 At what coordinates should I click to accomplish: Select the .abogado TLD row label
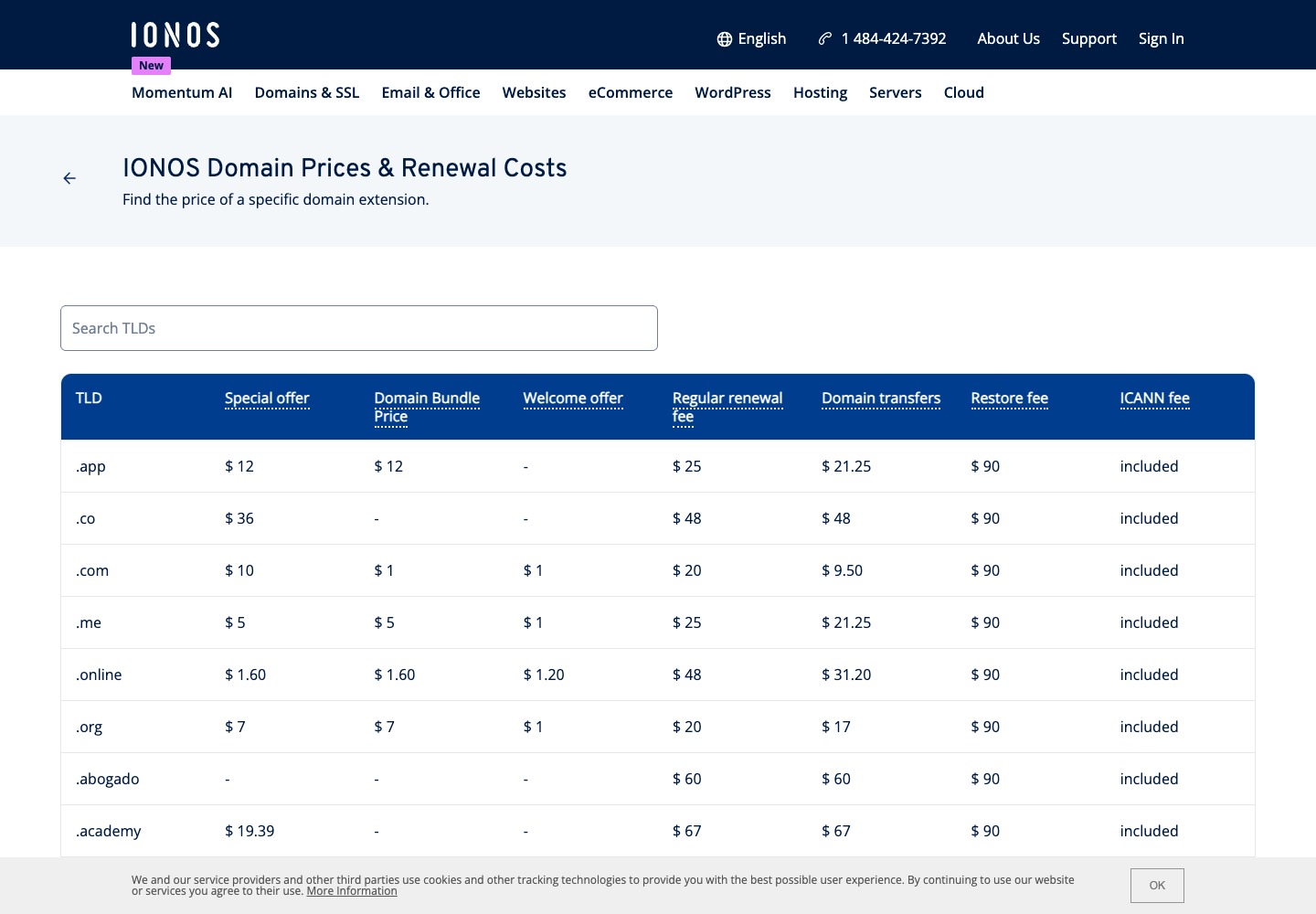[x=108, y=779]
